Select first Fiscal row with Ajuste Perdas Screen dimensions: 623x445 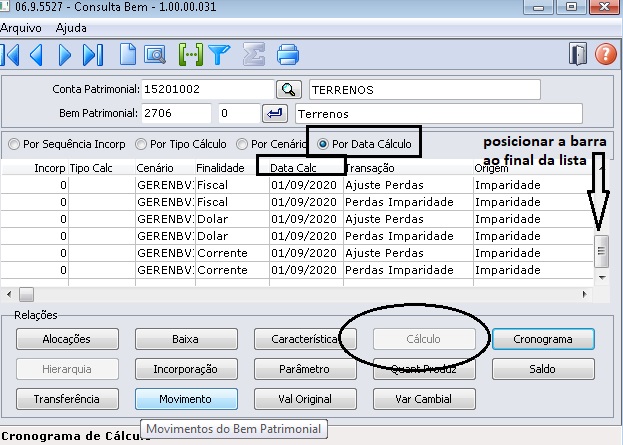tap(297, 185)
